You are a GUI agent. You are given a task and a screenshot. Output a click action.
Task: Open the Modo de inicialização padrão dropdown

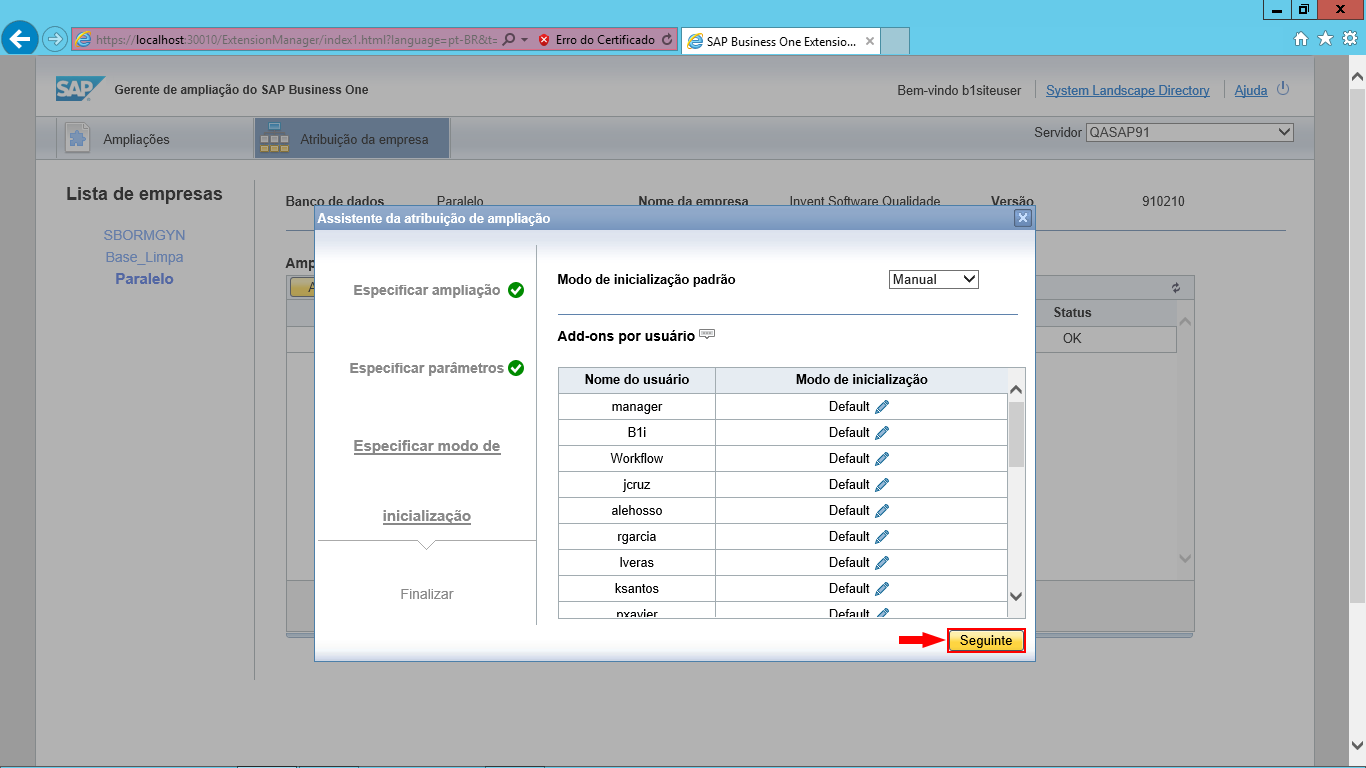[933, 280]
